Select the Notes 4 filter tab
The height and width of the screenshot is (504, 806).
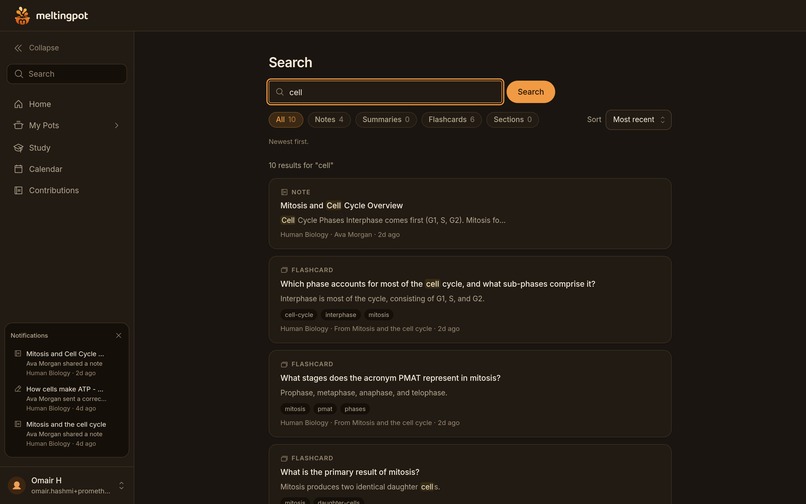click(x=329, y=120)
